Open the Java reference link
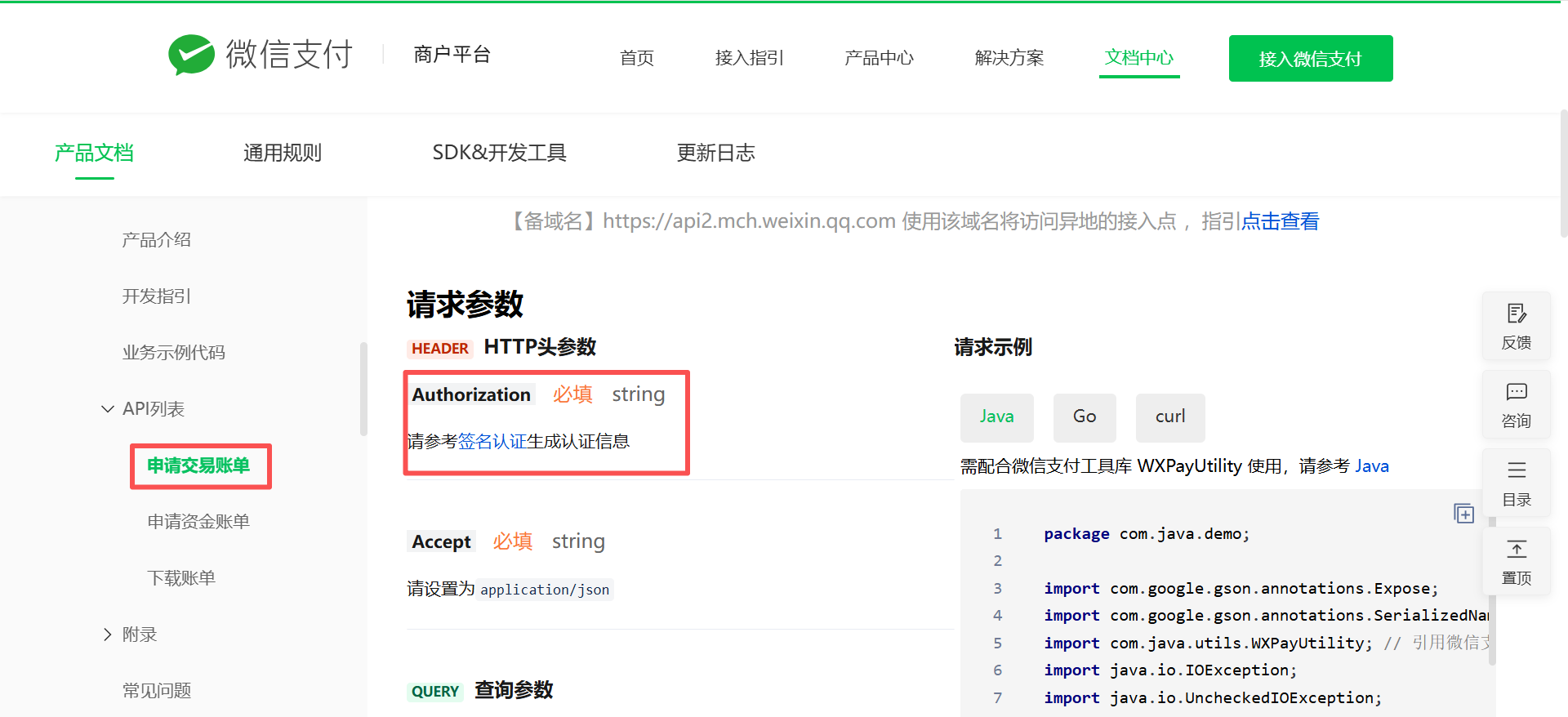The width and height of the screenshot is (1568, 717). [x=1372, y=466]
